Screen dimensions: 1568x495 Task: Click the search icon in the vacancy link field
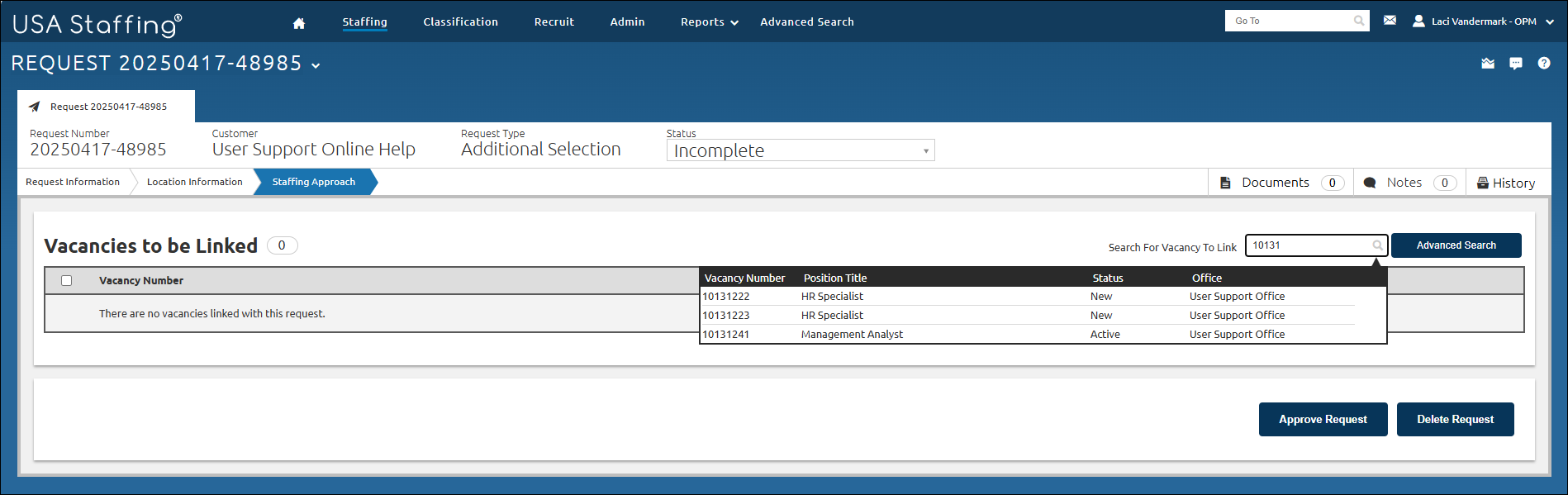(x=1377, y=245)
